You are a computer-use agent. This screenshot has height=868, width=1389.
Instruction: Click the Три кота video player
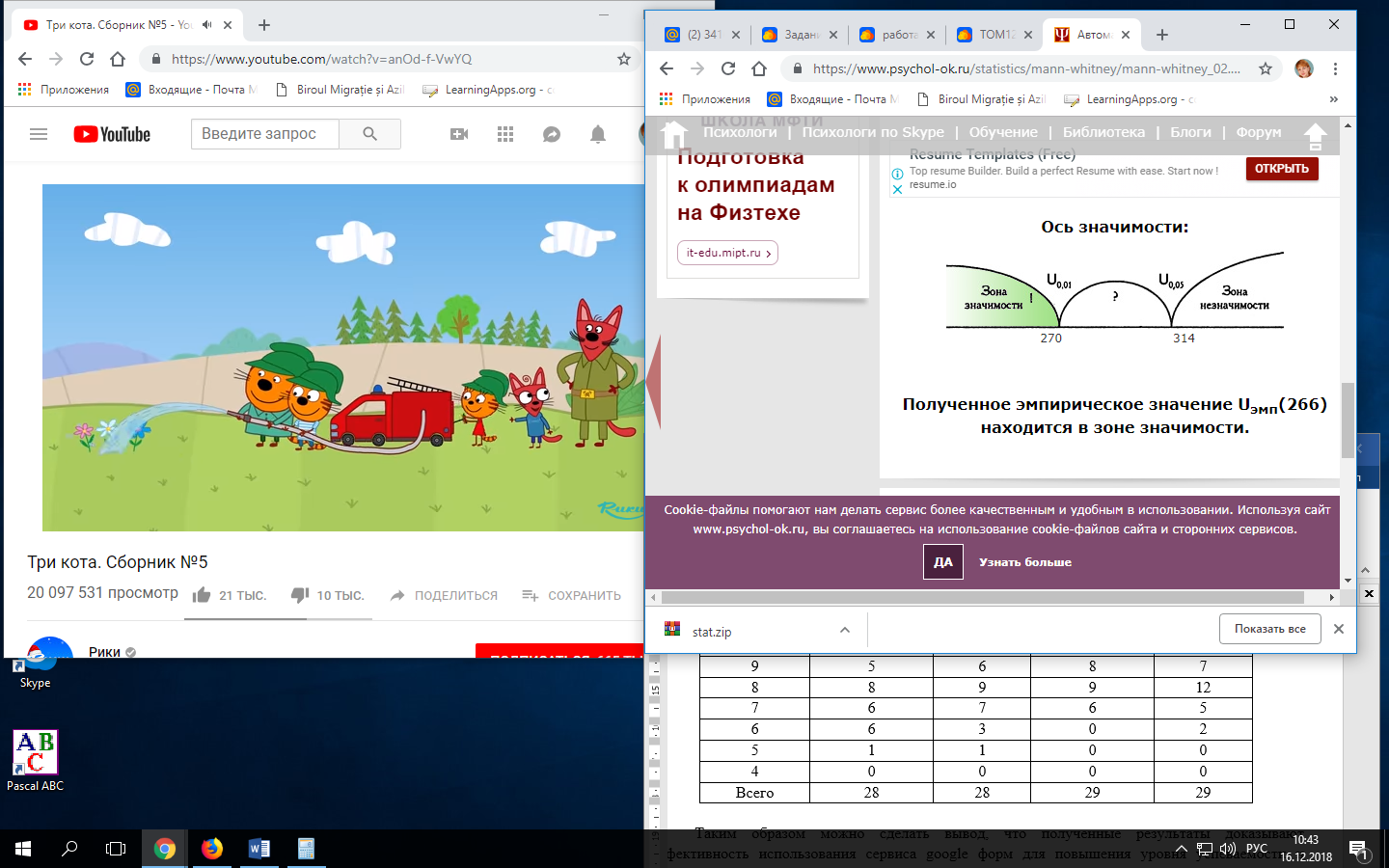click(x=343, y=358)
